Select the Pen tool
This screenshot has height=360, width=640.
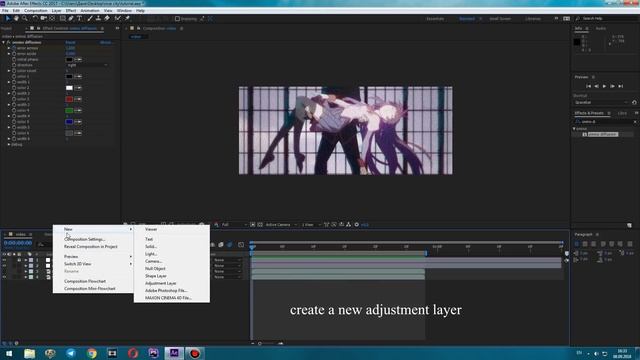(x=71, y=18)
